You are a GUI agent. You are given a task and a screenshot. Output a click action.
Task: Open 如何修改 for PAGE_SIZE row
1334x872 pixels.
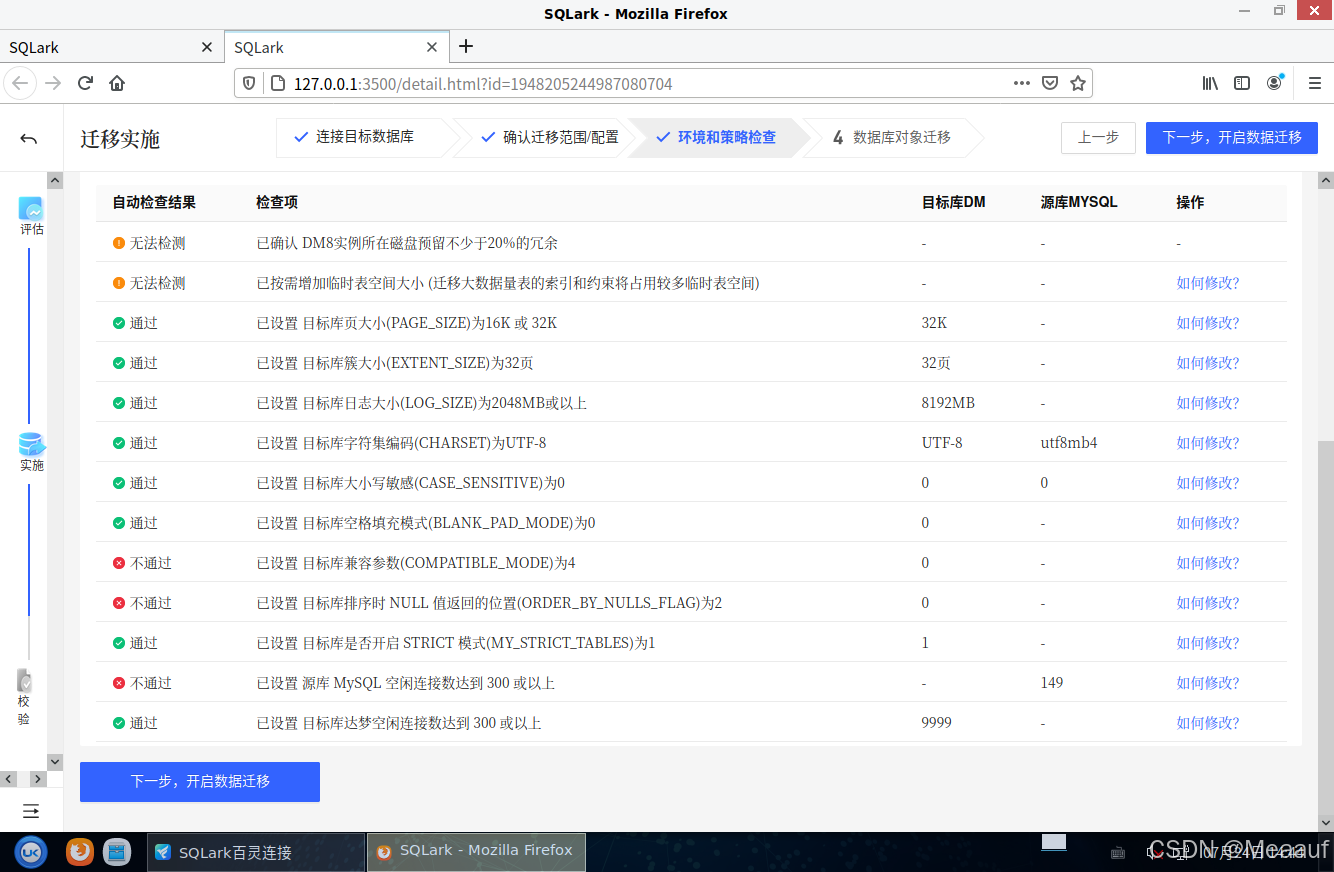tap(1208, 323)
